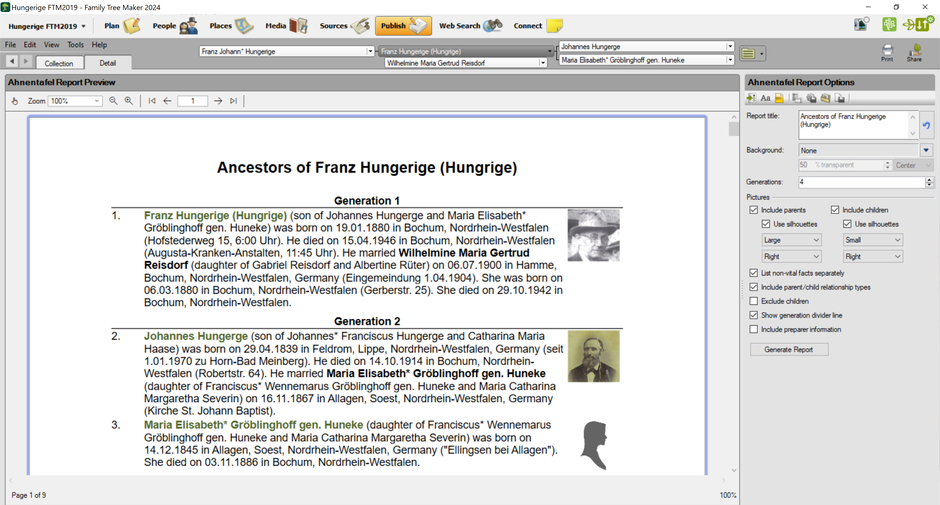
Task: Open the People workspace
Action: click(x=174, y=26)
